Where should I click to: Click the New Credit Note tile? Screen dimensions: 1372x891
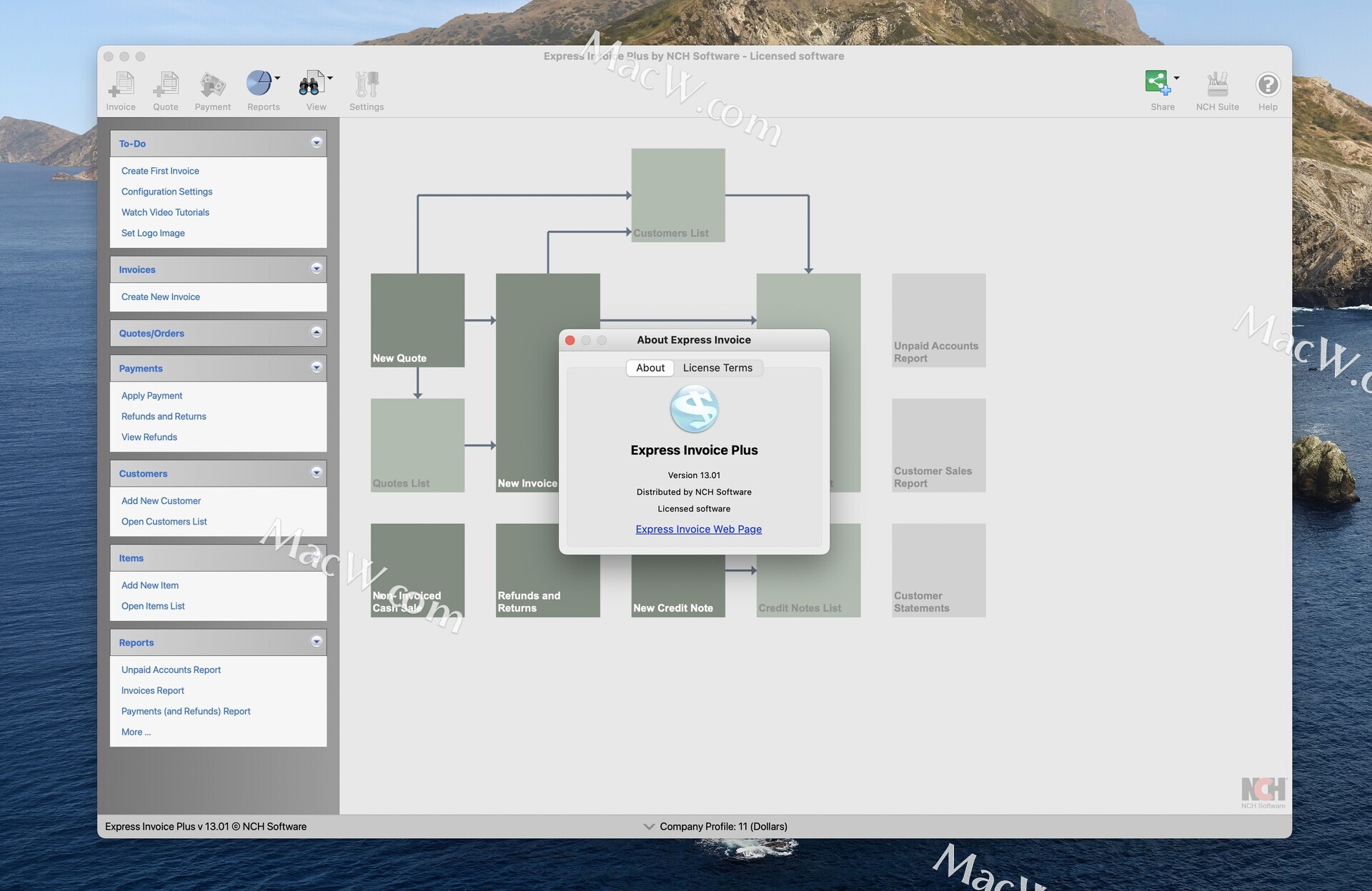(x=678, y=586)
